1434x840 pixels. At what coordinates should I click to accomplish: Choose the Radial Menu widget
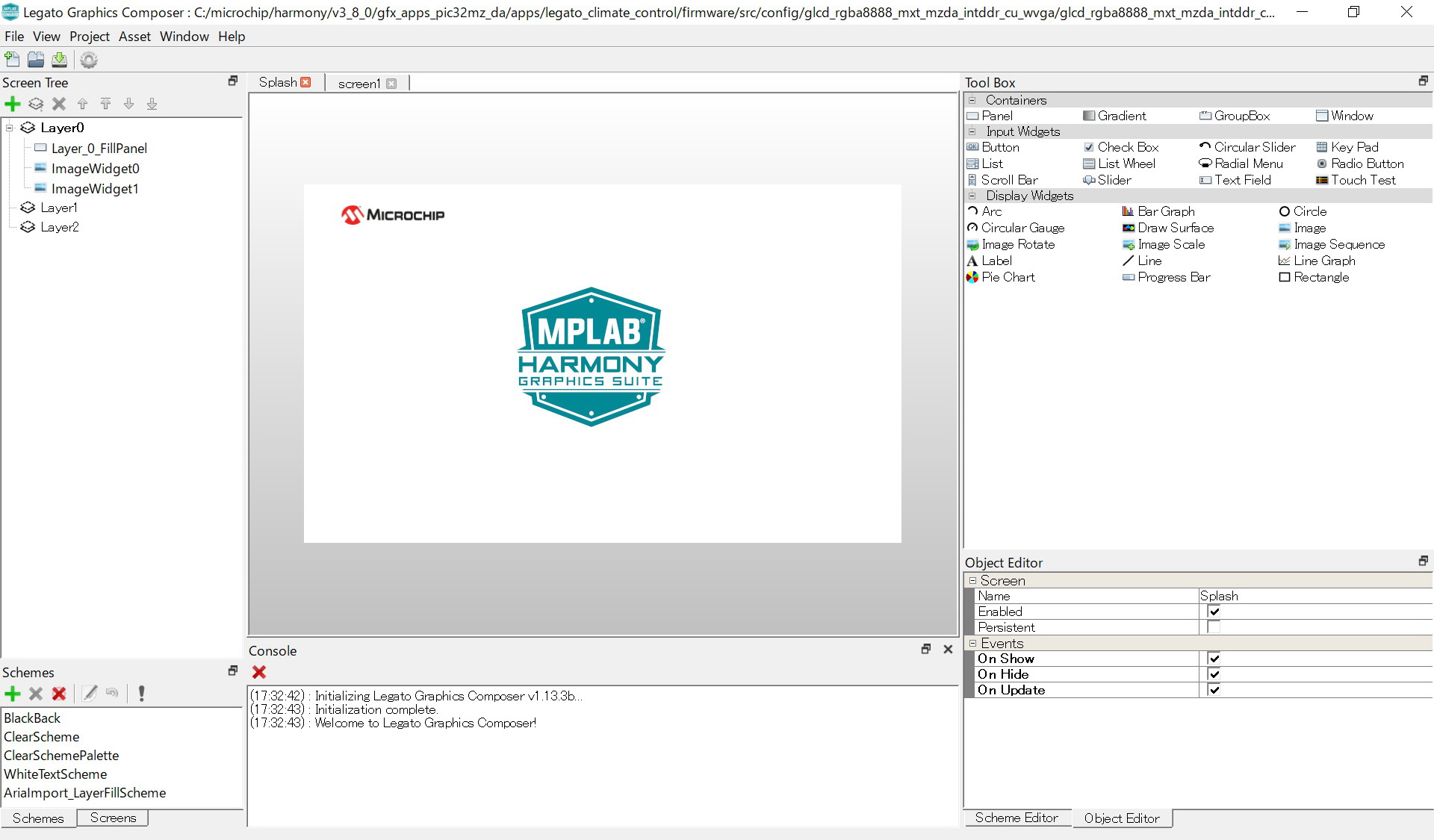[1241, 164]
